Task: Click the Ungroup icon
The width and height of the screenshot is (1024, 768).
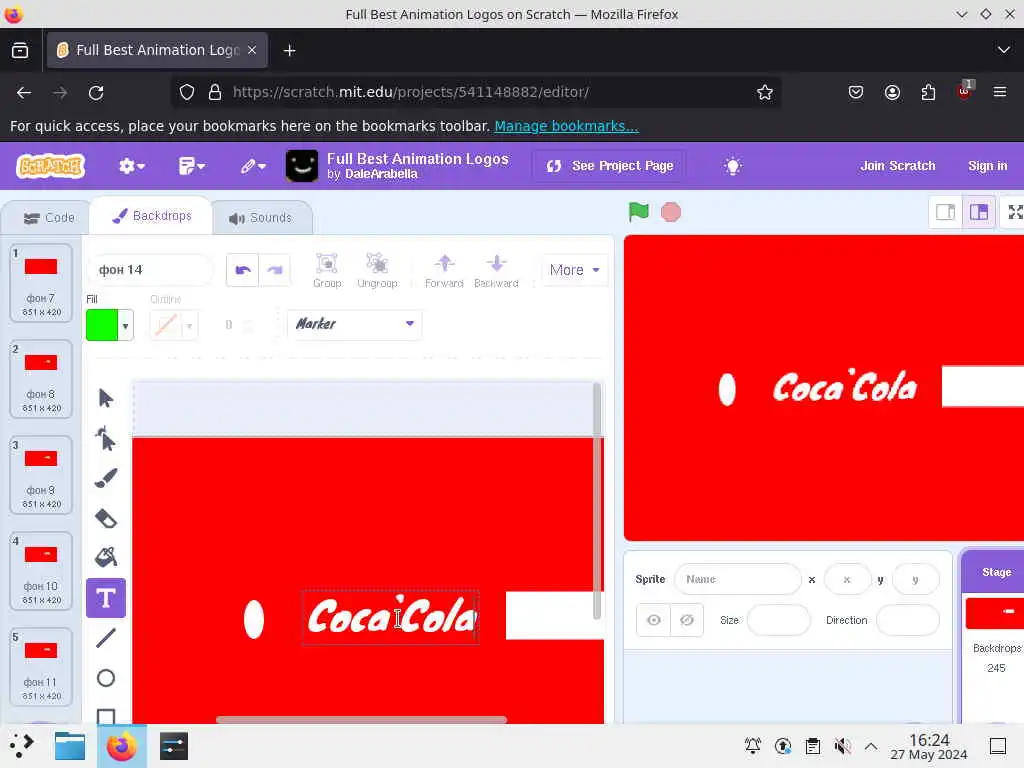Action: pos(377,270)
